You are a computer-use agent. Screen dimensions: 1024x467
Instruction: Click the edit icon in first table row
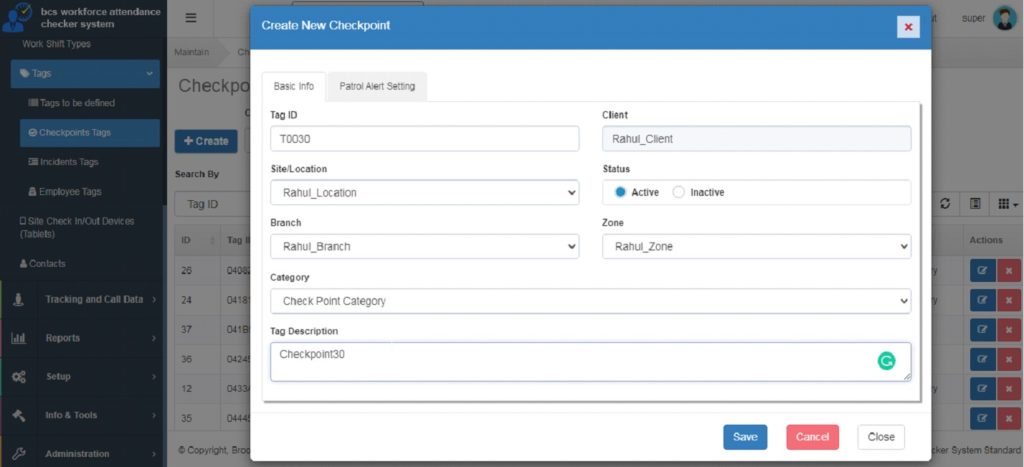click(x=982, y=271)
